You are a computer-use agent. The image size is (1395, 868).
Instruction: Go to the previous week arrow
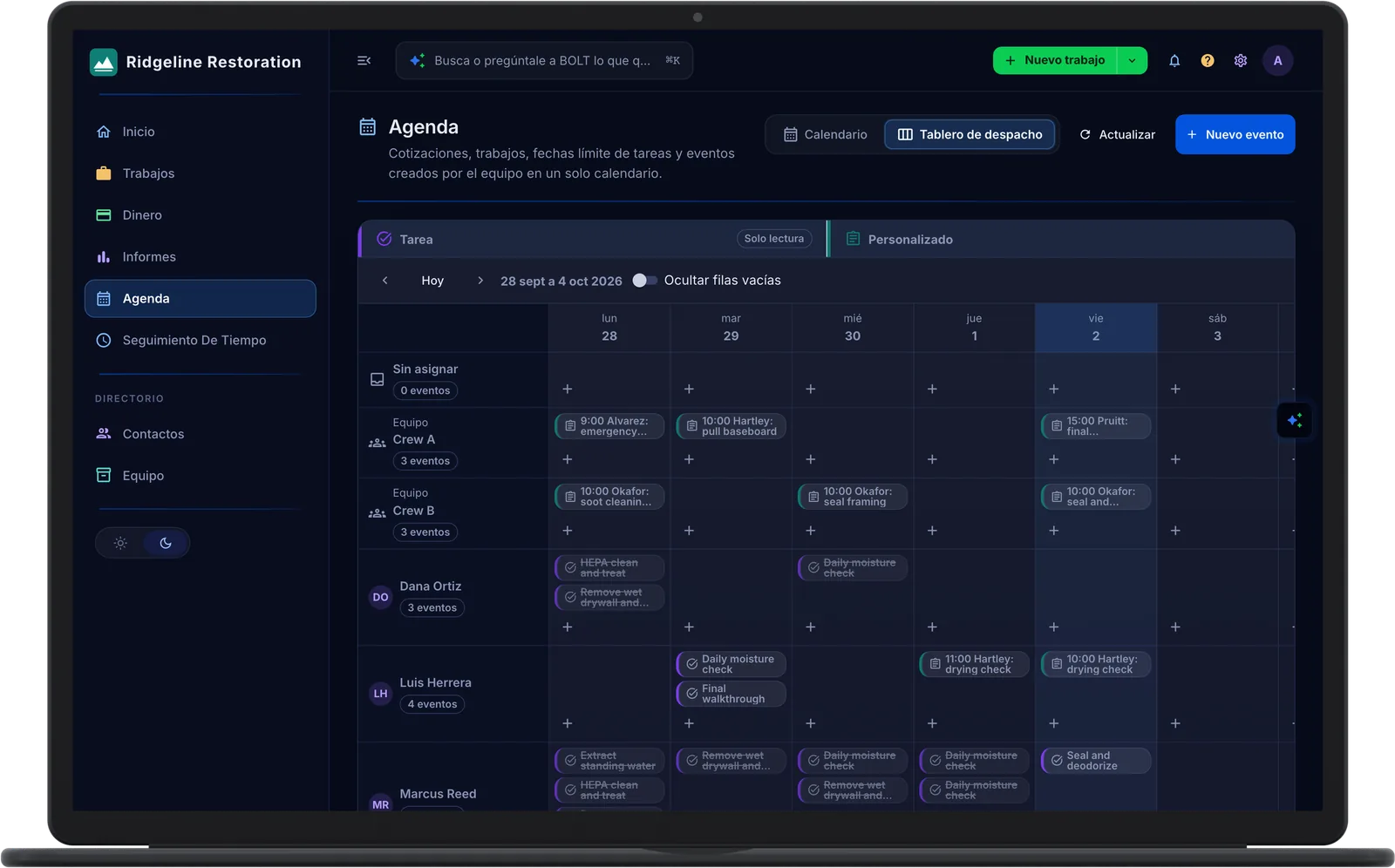pos(384,281)
